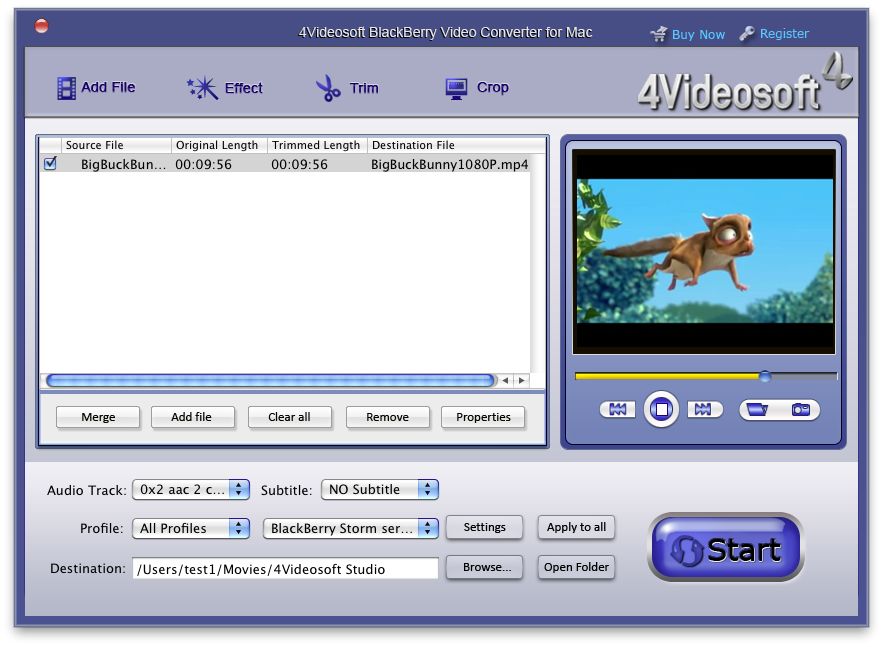Click the Add File toolbar label
Viewport: 883px width, 647px height.
(108, 87)
